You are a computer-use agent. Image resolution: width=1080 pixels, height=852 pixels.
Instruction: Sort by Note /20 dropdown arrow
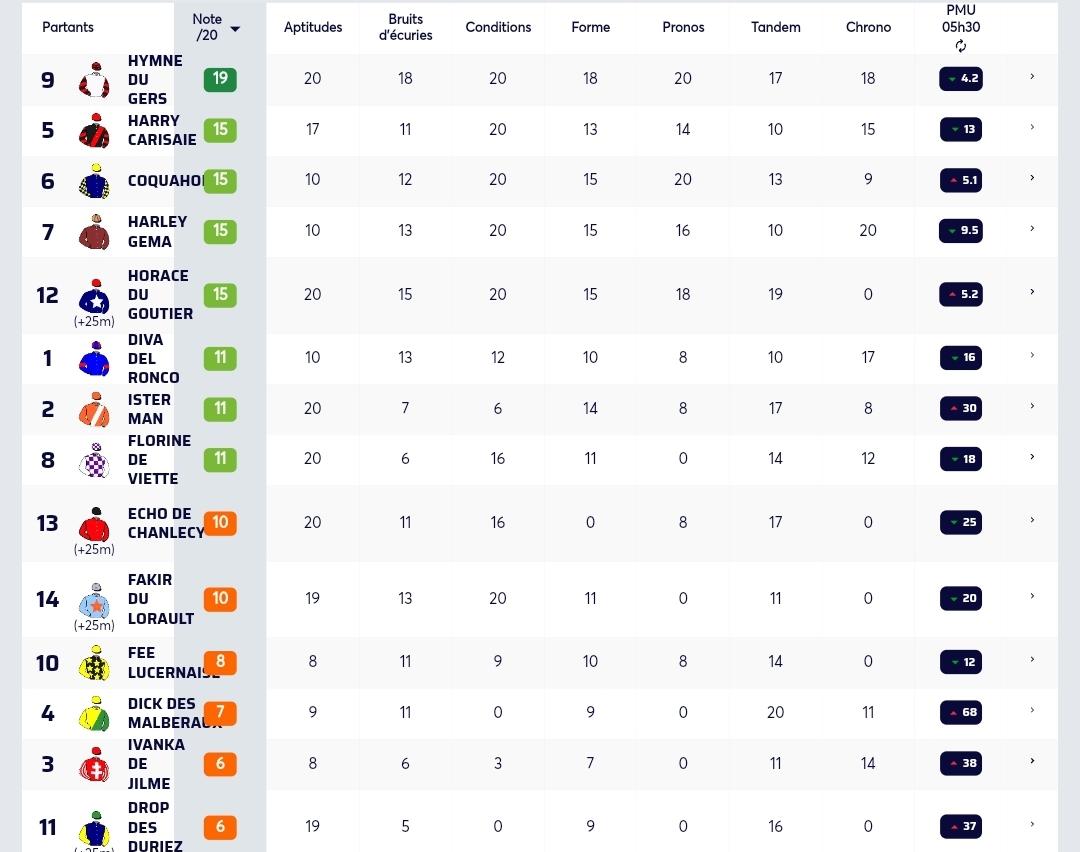(235, 29)
